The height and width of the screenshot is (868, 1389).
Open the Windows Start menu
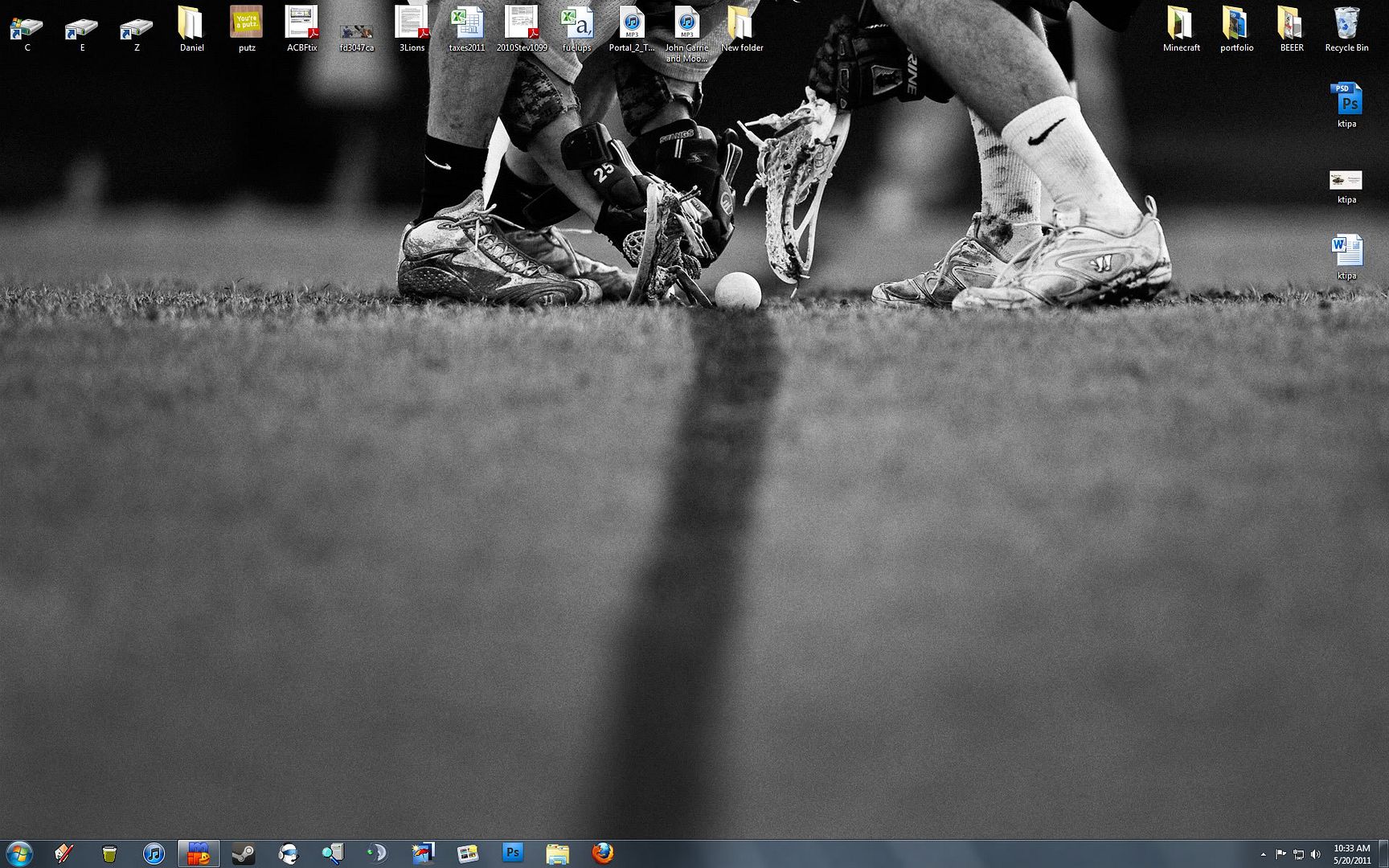tap(19, 853)
